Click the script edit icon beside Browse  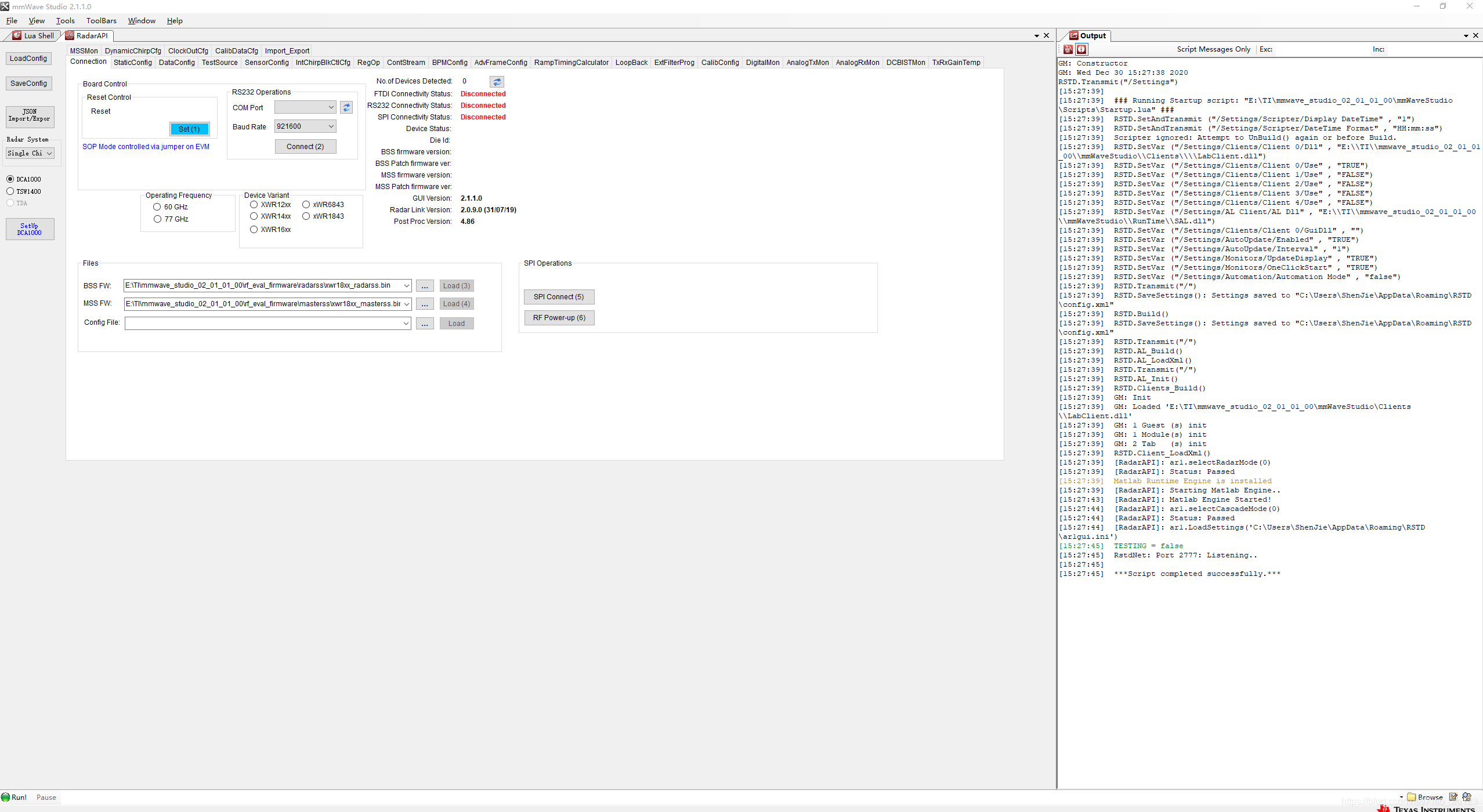coord(1453,797)
